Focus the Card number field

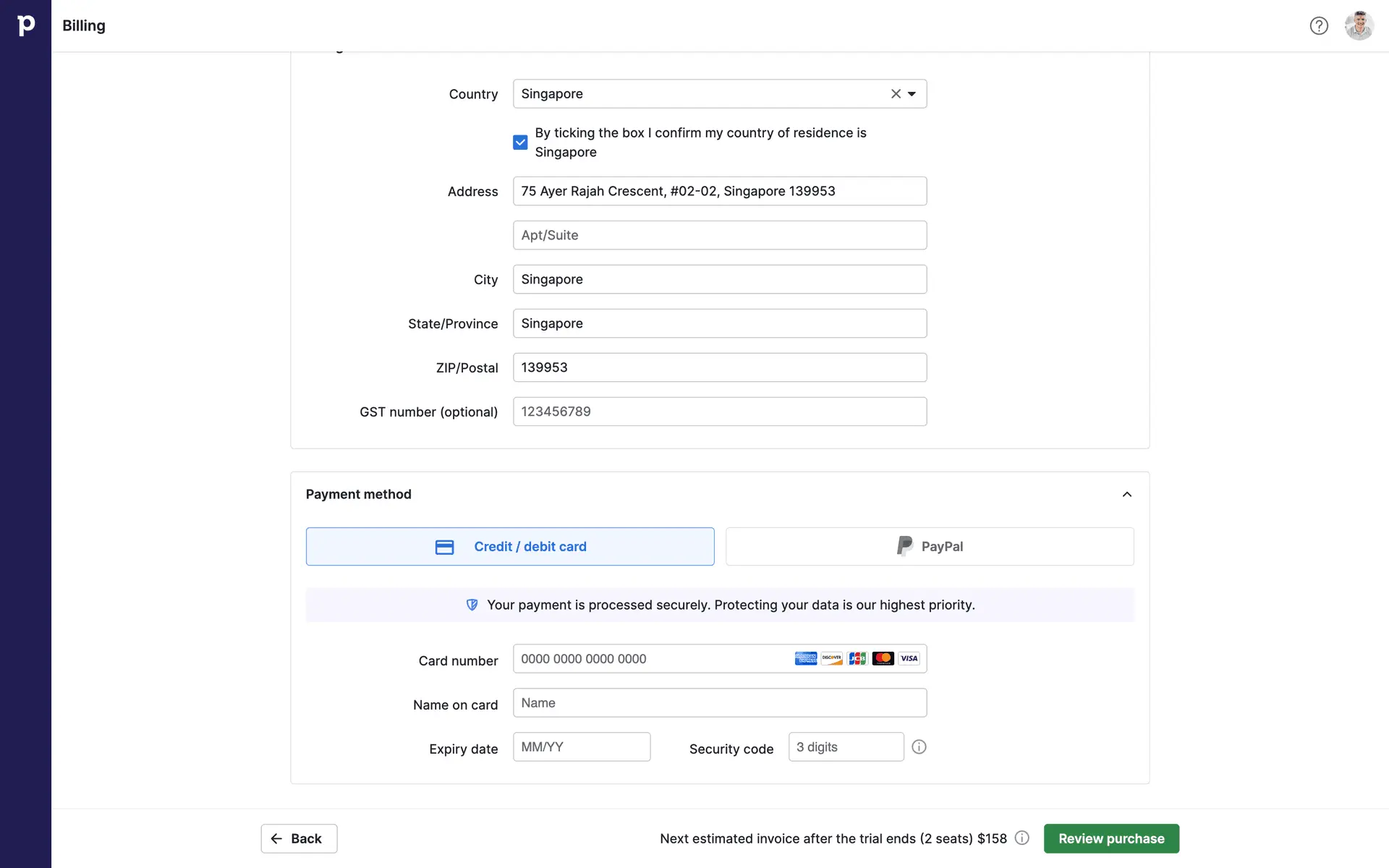point(651,659)
